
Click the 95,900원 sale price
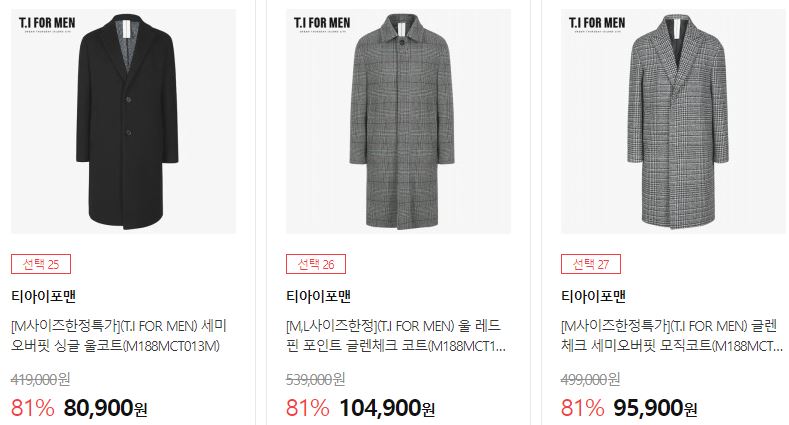655,408
